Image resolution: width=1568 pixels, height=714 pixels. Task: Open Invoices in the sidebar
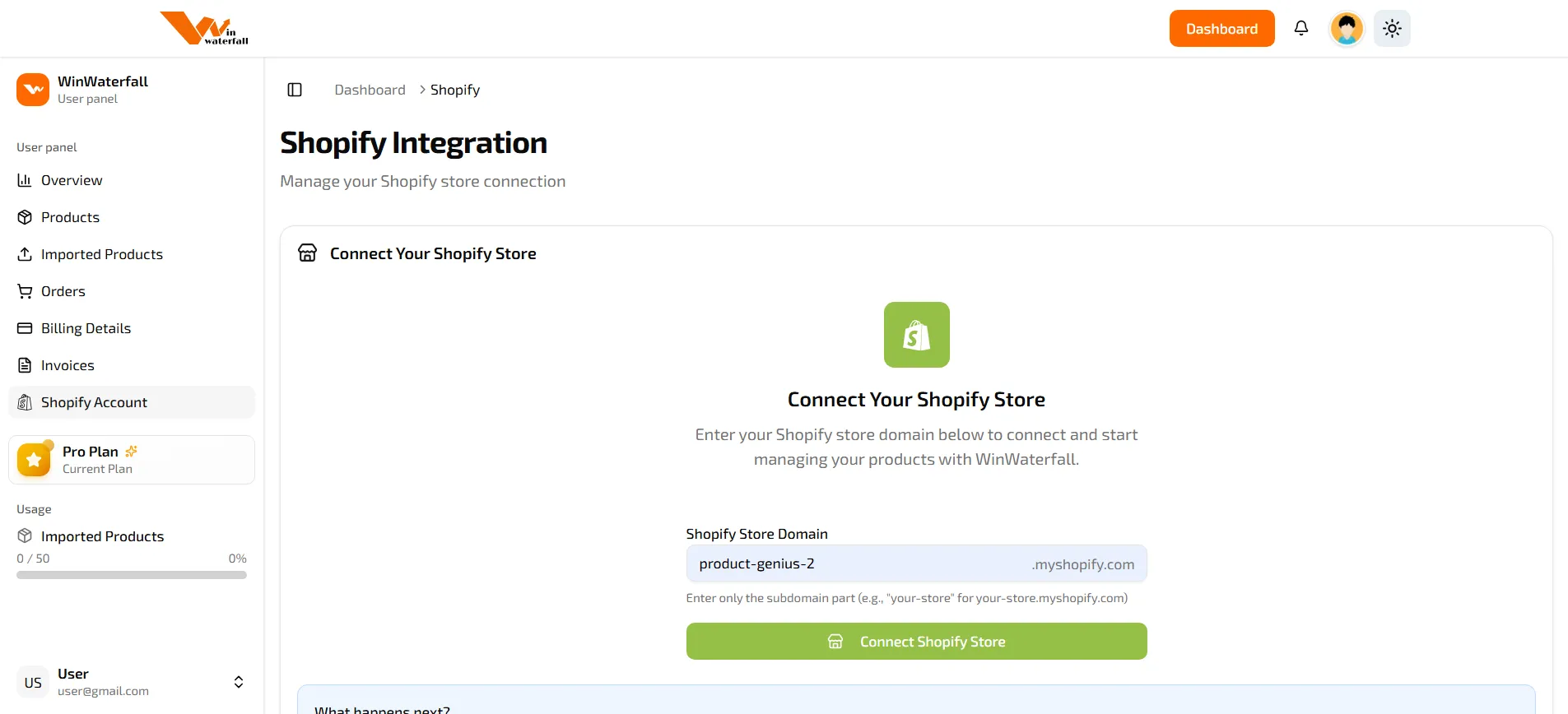132,365
